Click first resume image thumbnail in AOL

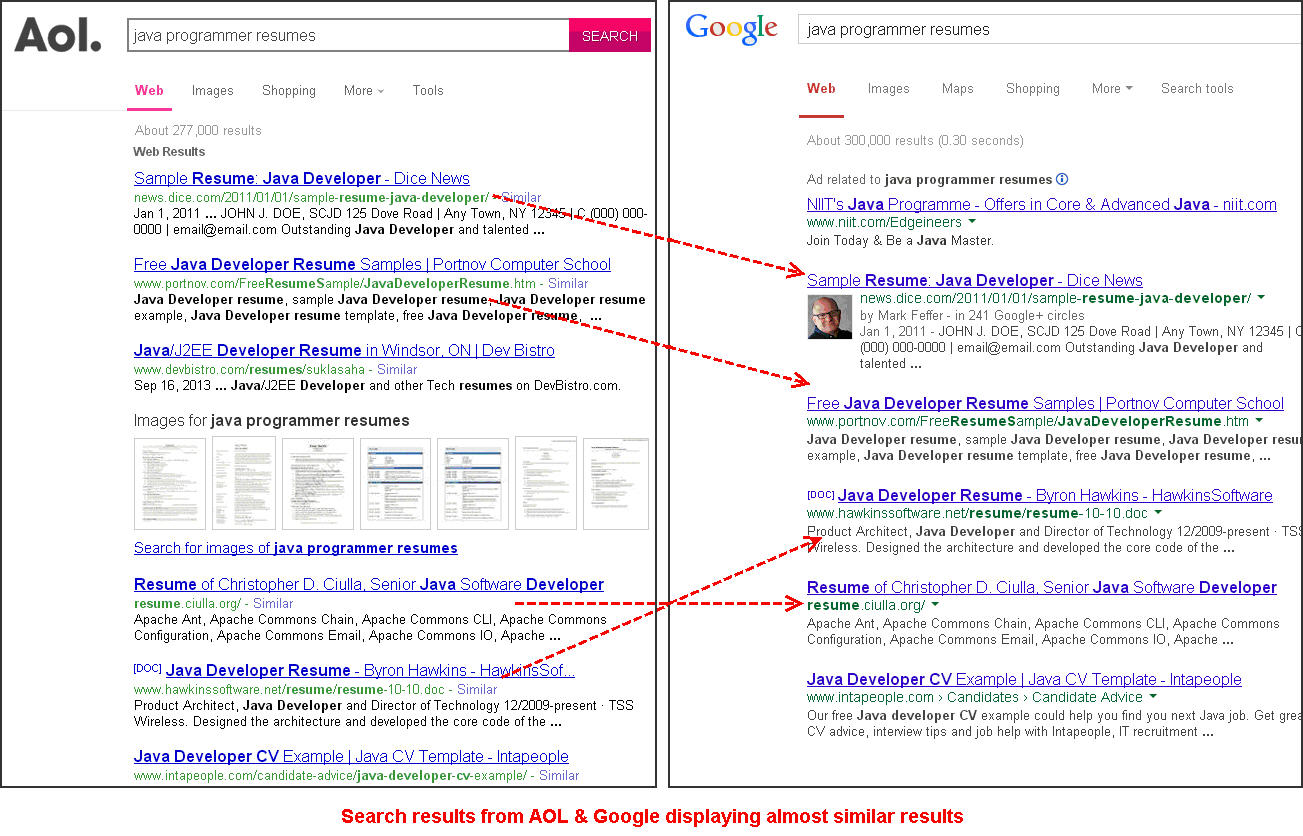tap(170, 483)
